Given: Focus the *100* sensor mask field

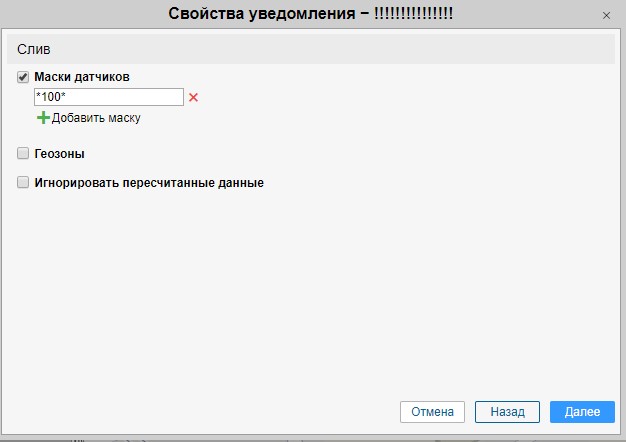Looking at the screenshot, I should 108,97.
